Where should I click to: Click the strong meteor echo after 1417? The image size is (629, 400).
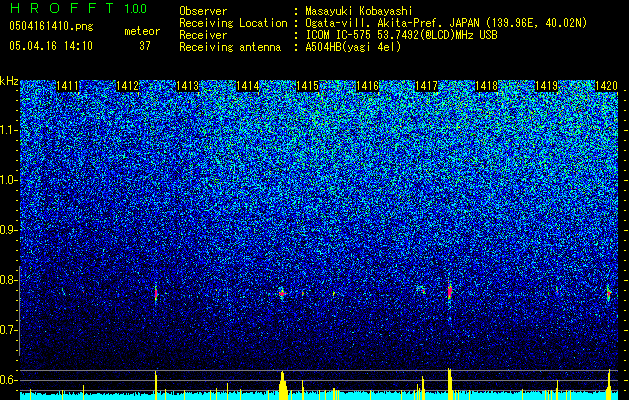[x=450, y=291]
